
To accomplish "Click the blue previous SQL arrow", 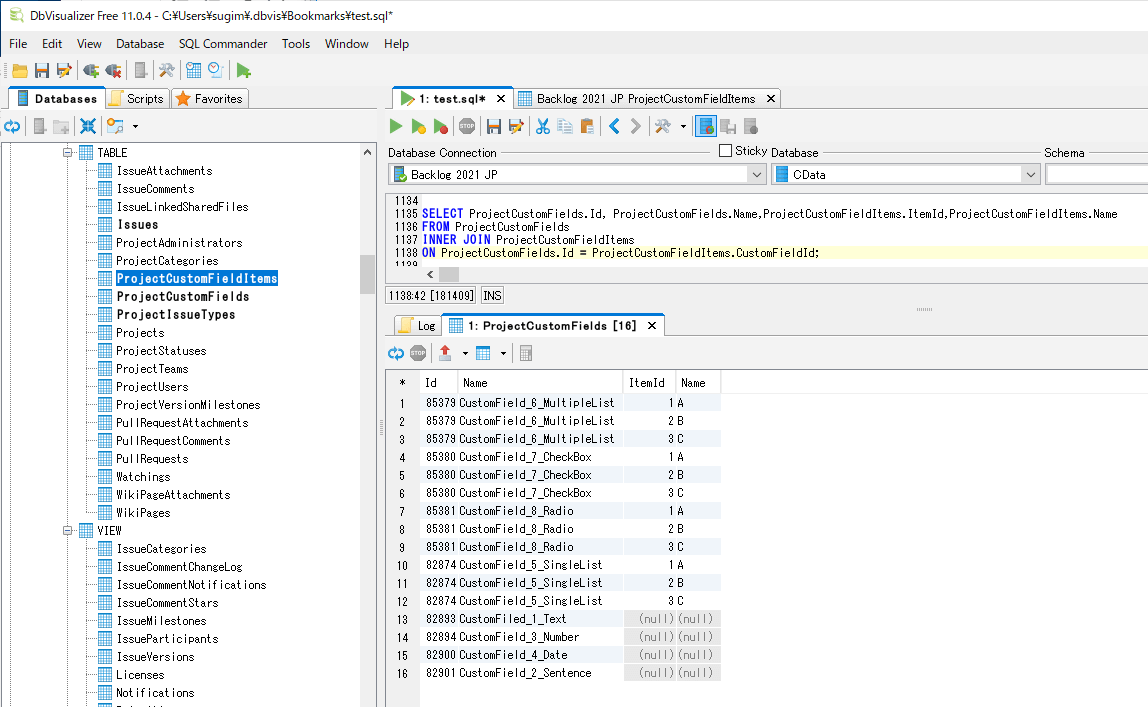I will [x=614, y=126].
